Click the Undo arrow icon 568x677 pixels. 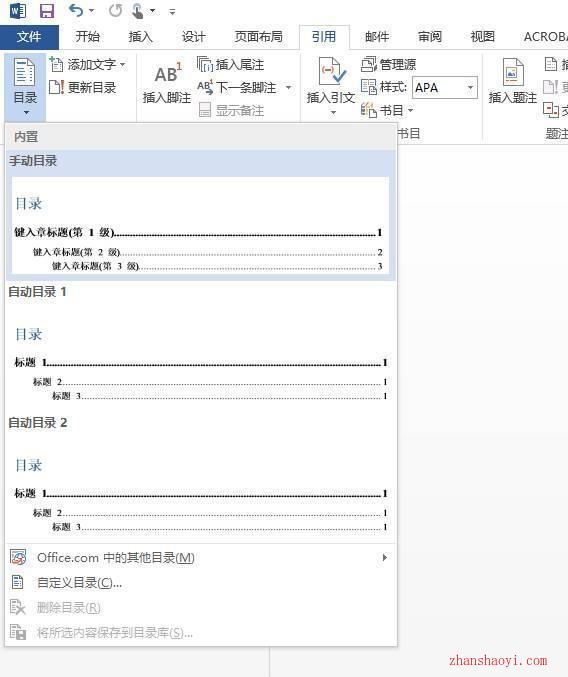click(x=76, y=10)
